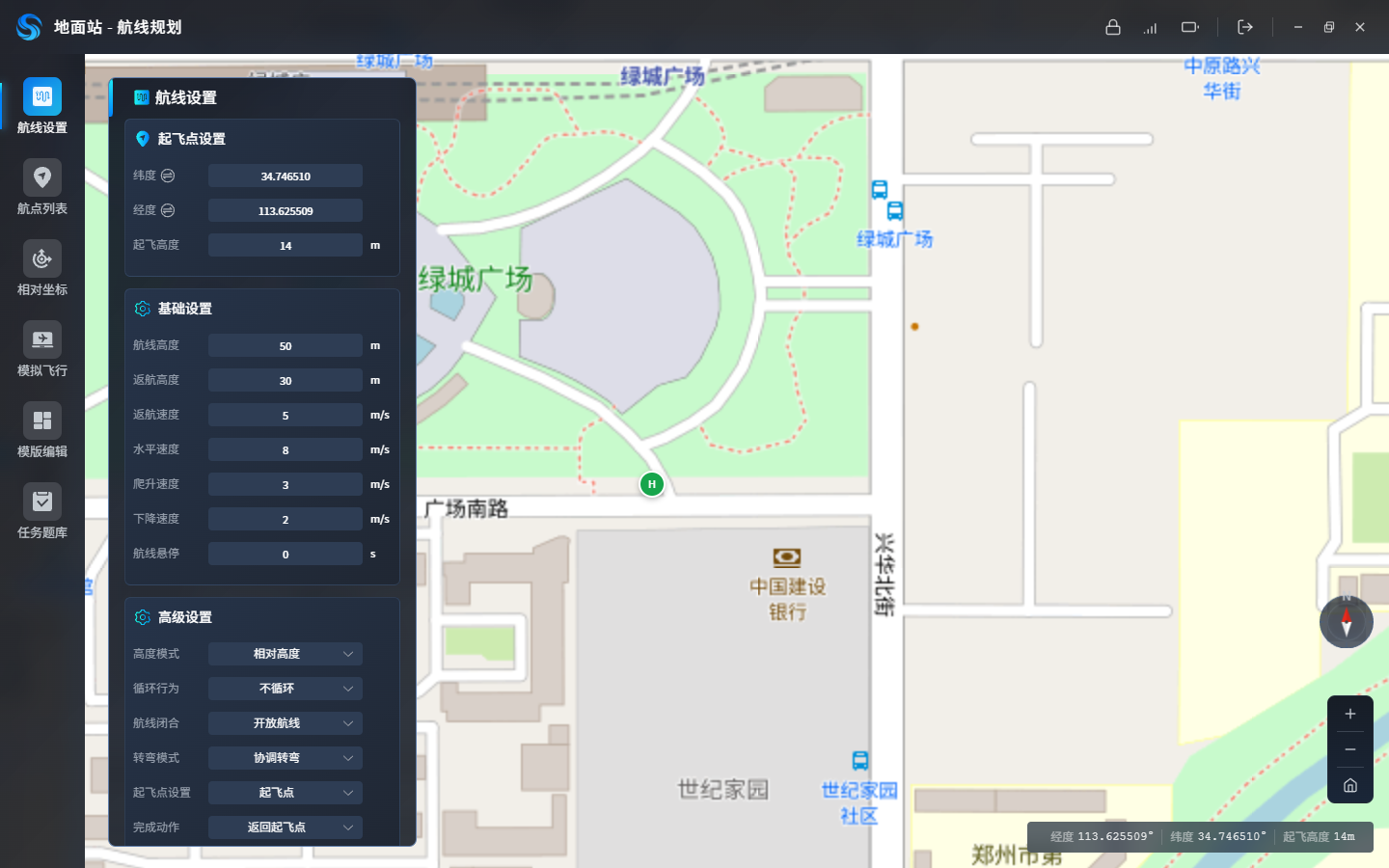
Task: Click the 返航高度 input showing 30
Action: point(286,380)
